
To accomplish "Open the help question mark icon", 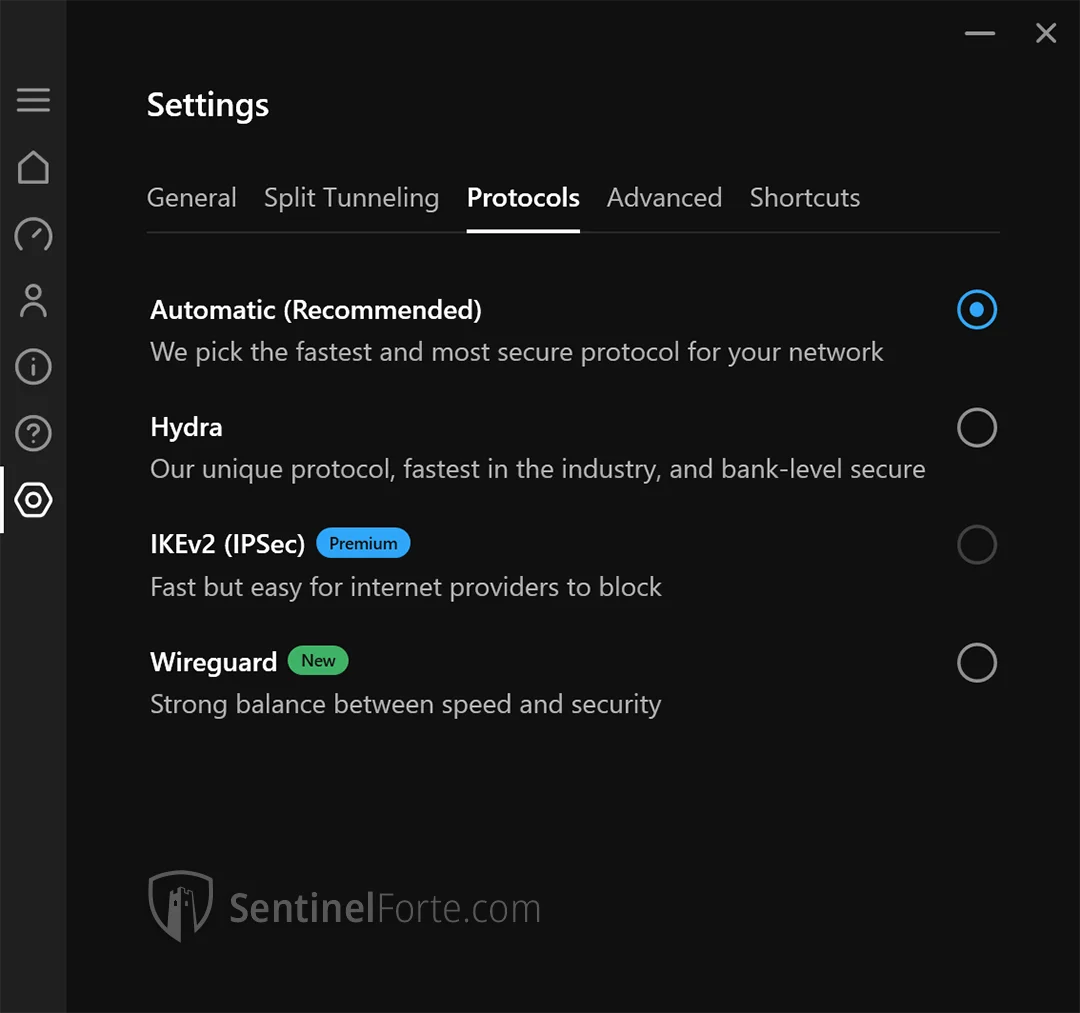I will pyautogui.click(x=33, y=433).
